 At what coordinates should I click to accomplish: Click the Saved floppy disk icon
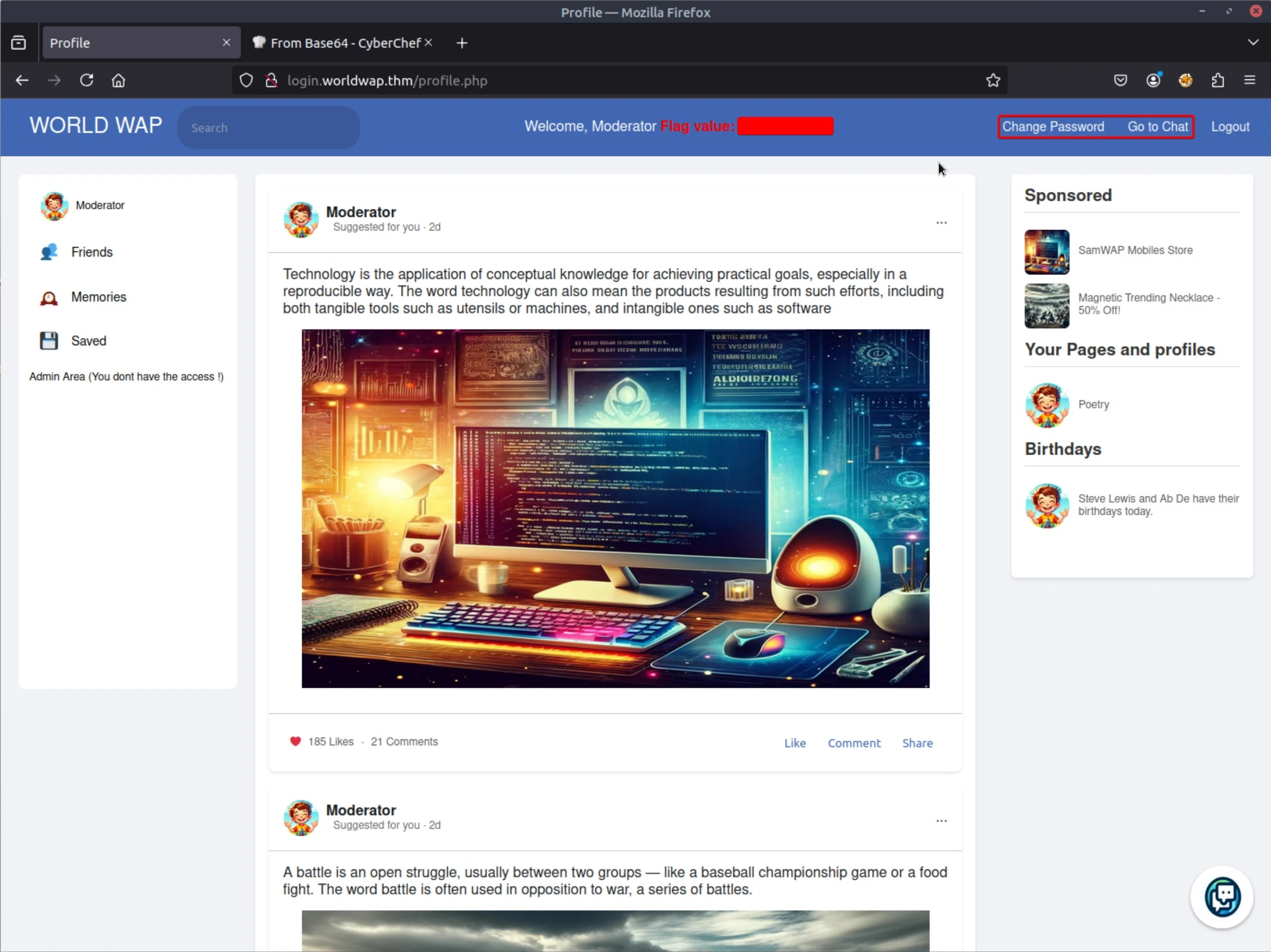click(x=49, y=341)
